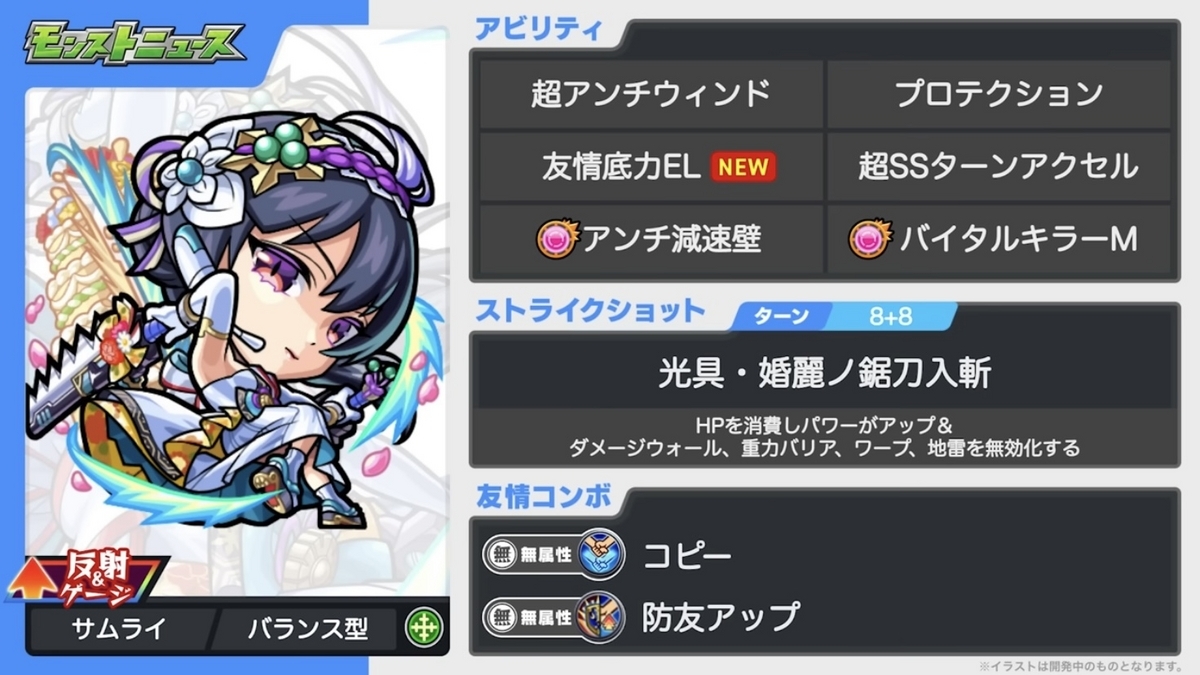
Task: Click the pink gauge icon beside アンチ減速壁
Action: pos(555,239)
